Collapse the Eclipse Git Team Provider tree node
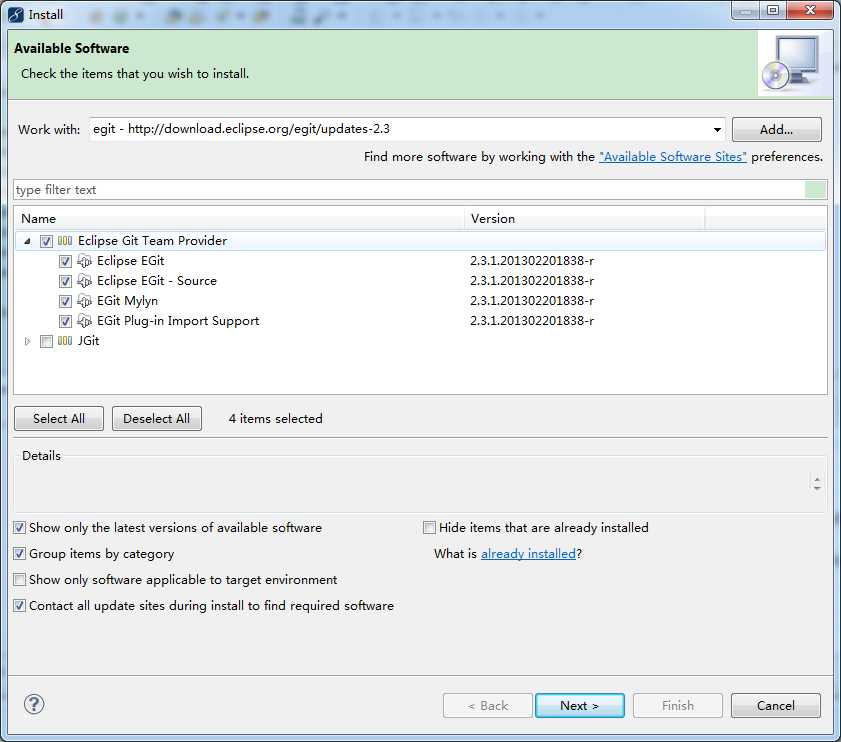Viewport: 841px width, 742px height. 27,241
